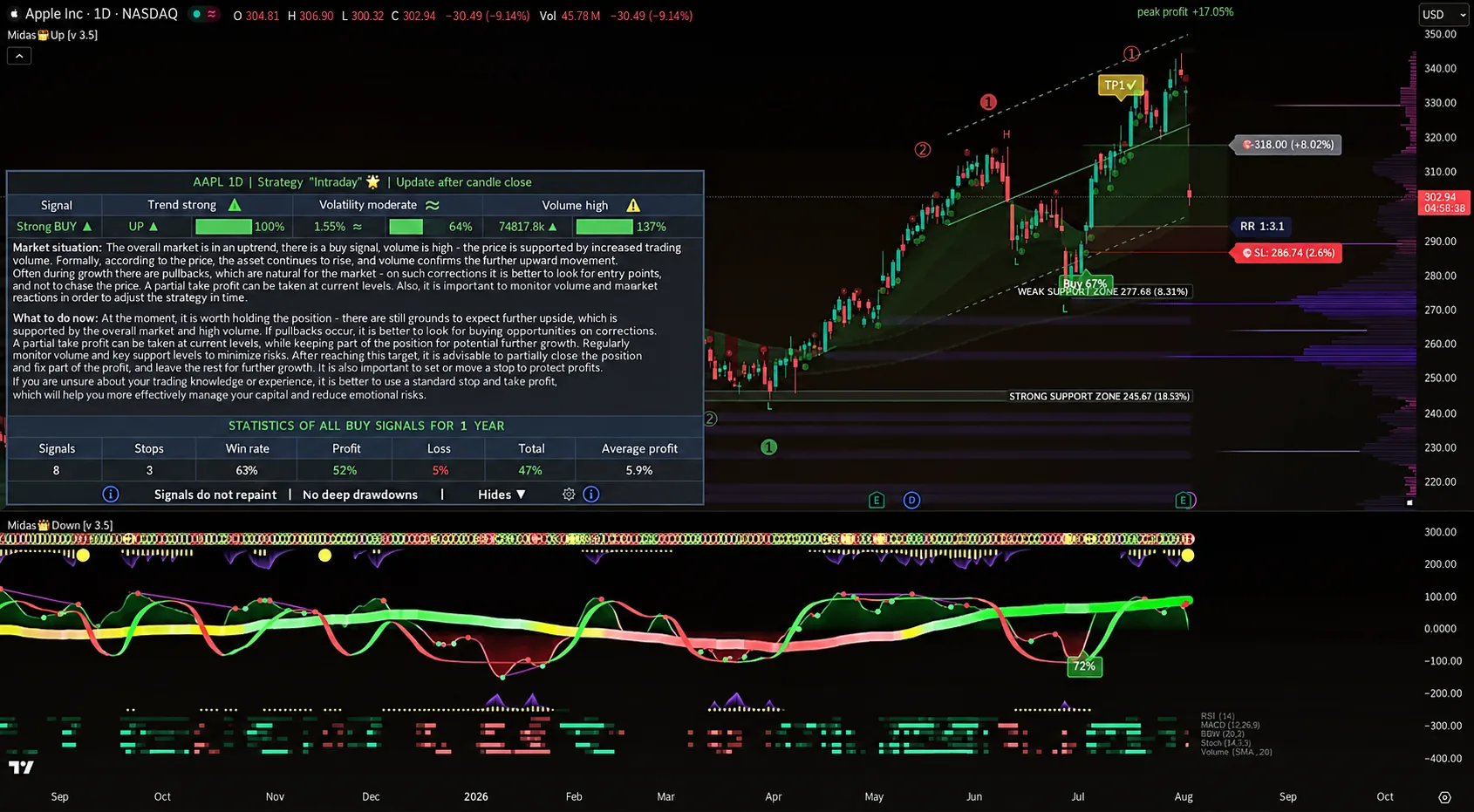Click the RSI (14) legend entry
Screen dimensions: 1474x812
click(1218, 716)
